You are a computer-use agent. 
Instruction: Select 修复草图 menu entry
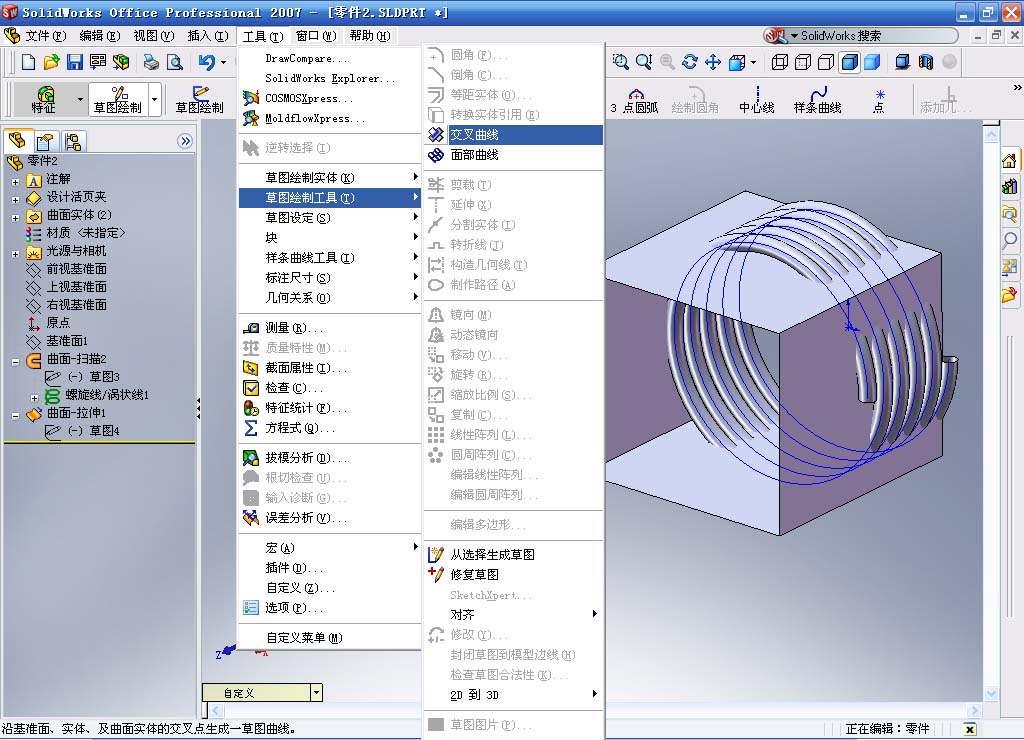514,575
